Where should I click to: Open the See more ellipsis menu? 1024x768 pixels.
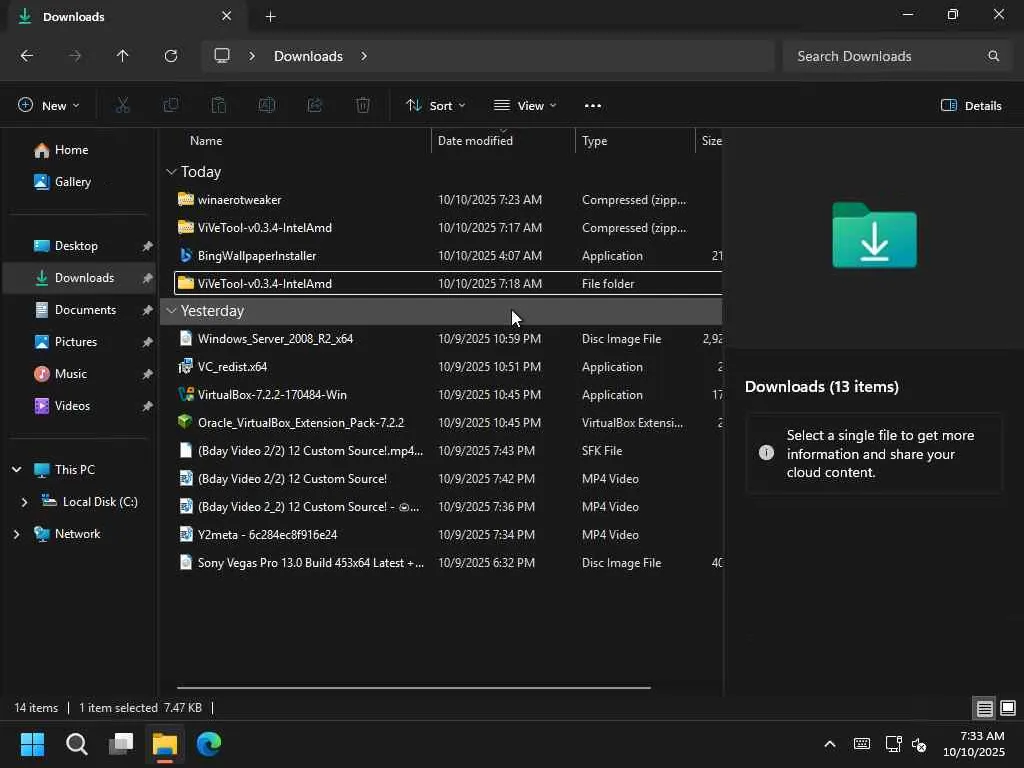point(592,105)
